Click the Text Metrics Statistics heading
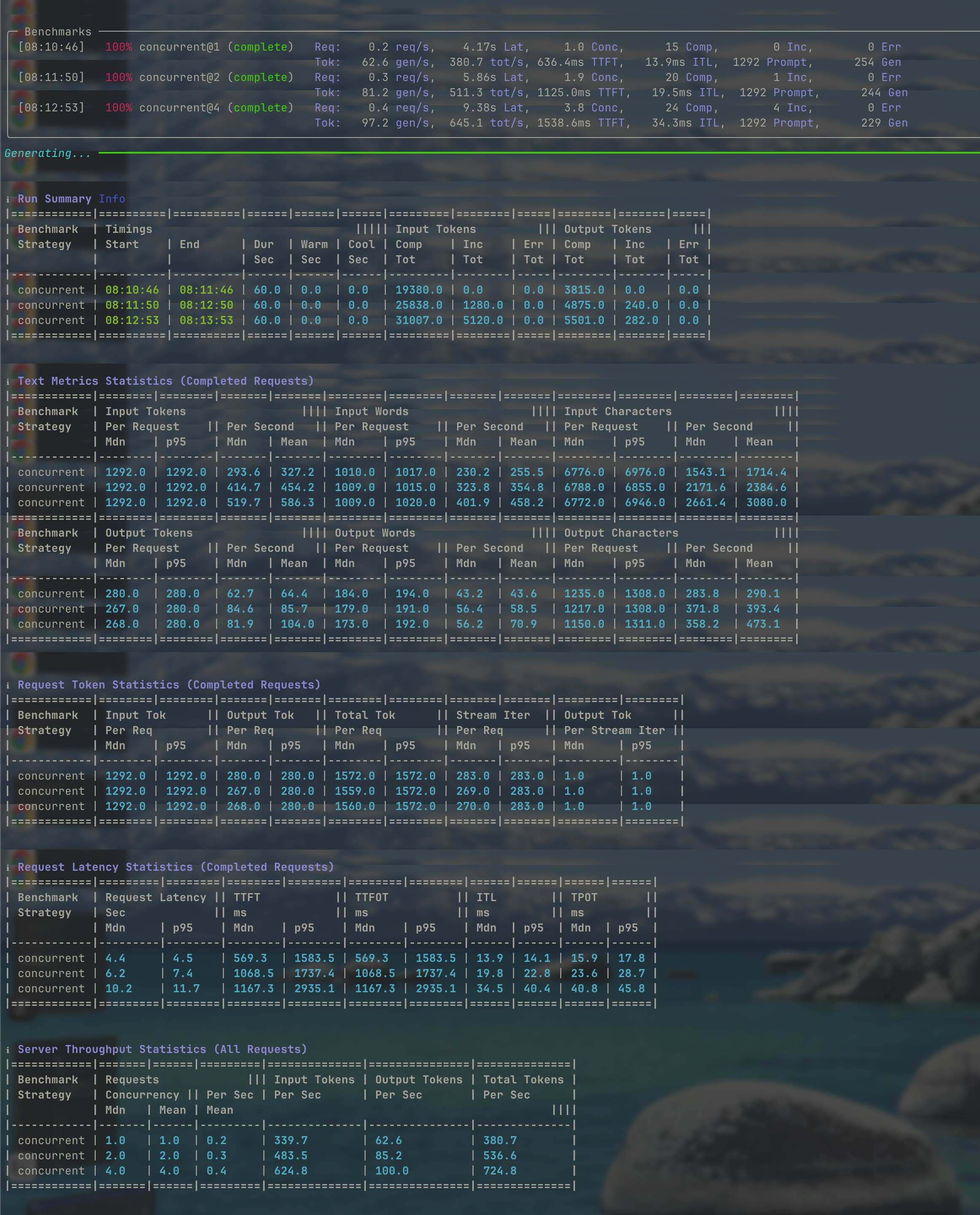The height and width of the screenshot is (1215, 980). tap(165, 381)
